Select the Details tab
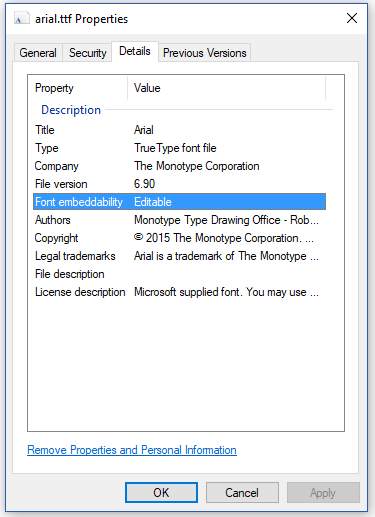Image resolution: width=375 pixels, height=517 pixels. point(135,51)
